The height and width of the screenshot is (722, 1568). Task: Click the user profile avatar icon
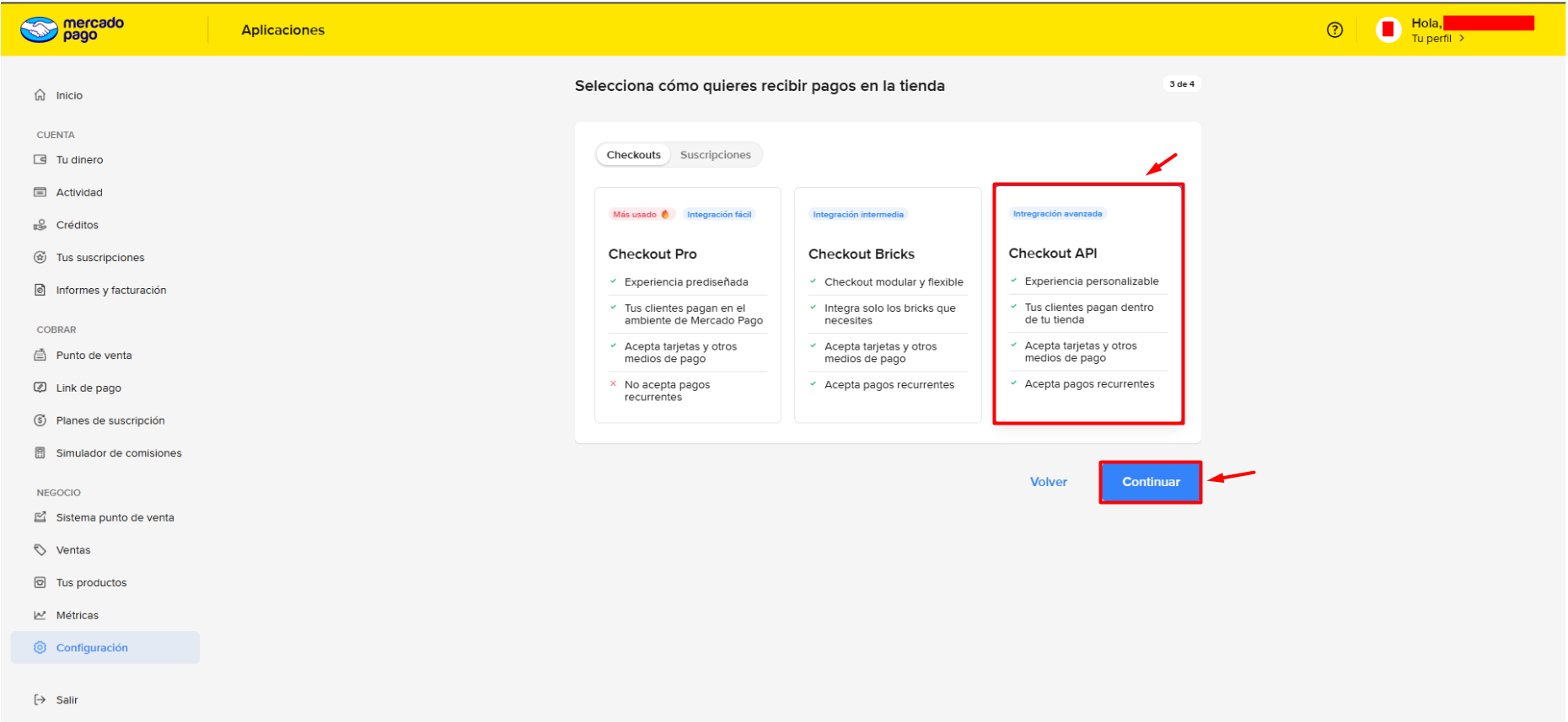pyautogui.click(x=1388, y=29)
